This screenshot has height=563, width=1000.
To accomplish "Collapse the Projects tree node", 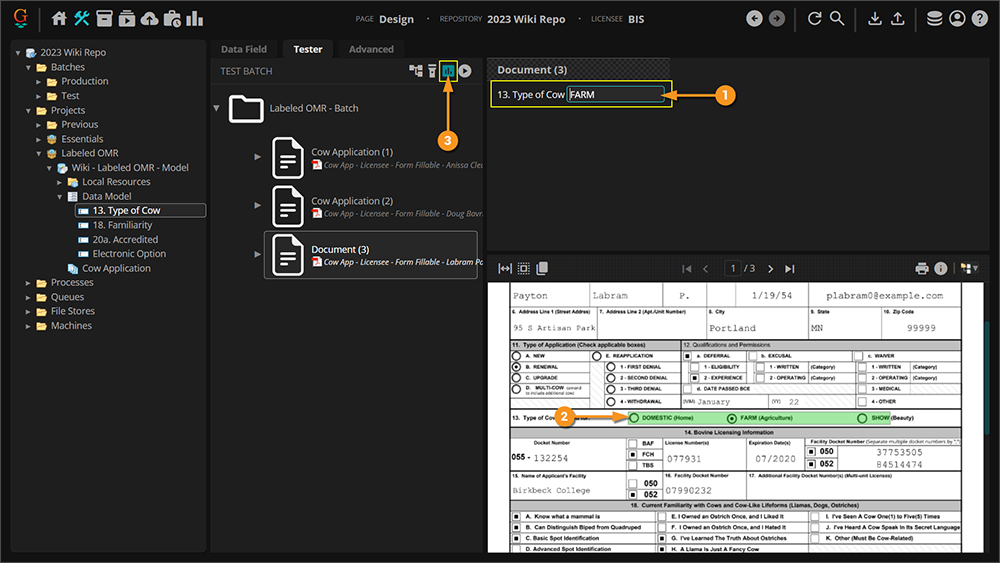I will click(x=28, y=110).
